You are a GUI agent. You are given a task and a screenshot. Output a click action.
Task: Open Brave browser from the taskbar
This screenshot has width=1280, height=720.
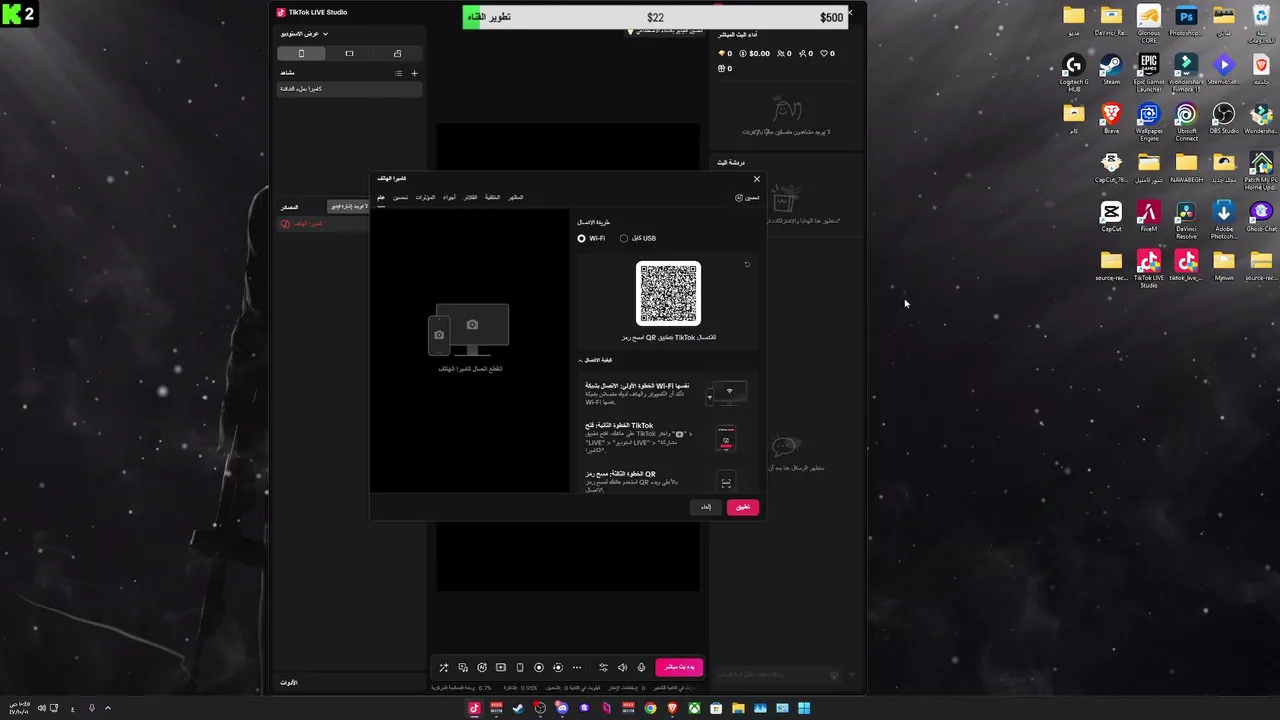(672, 708)
